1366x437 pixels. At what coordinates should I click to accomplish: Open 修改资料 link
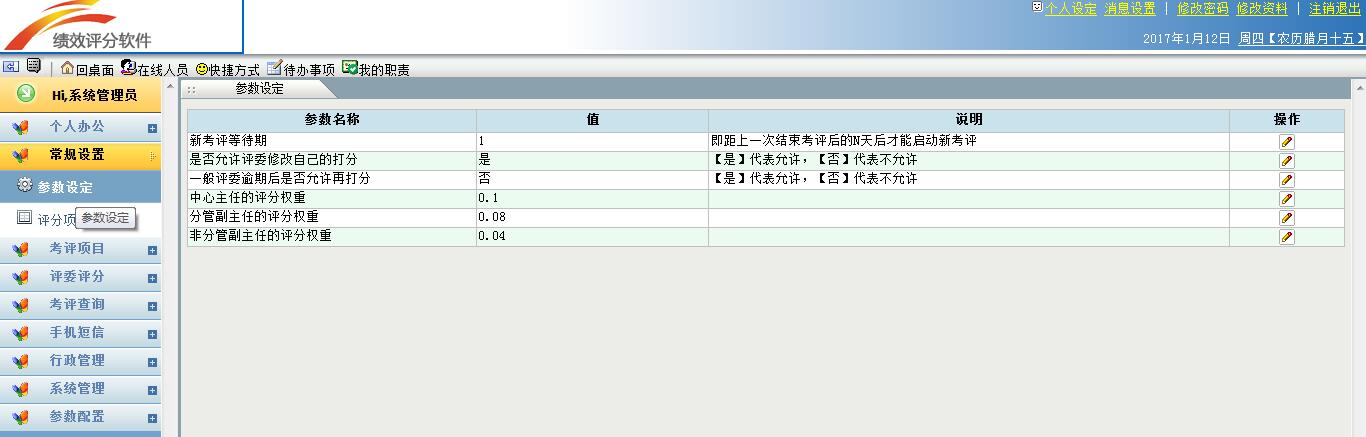coord(1262,8)
